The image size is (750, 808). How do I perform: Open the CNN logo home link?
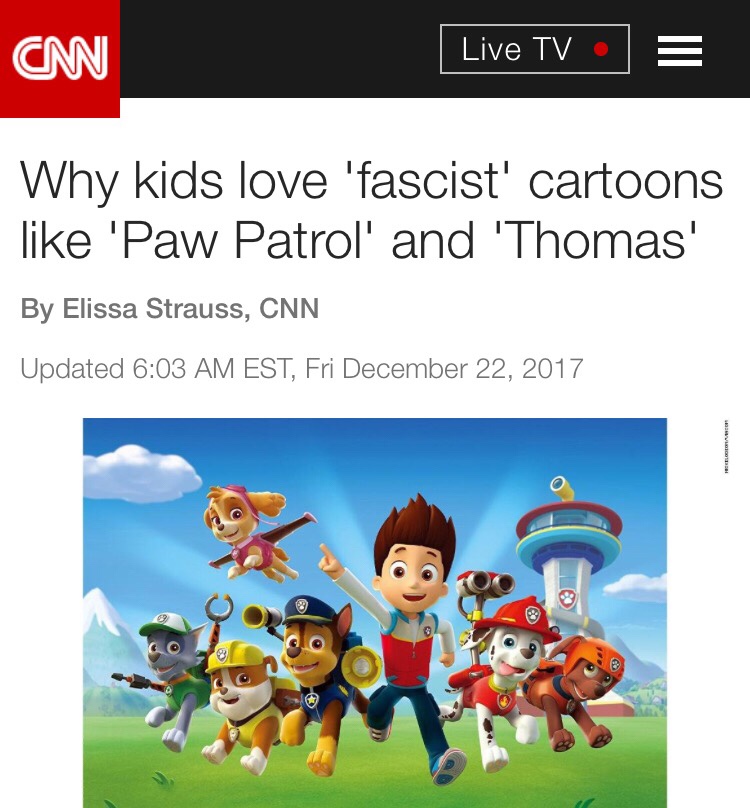60,58
